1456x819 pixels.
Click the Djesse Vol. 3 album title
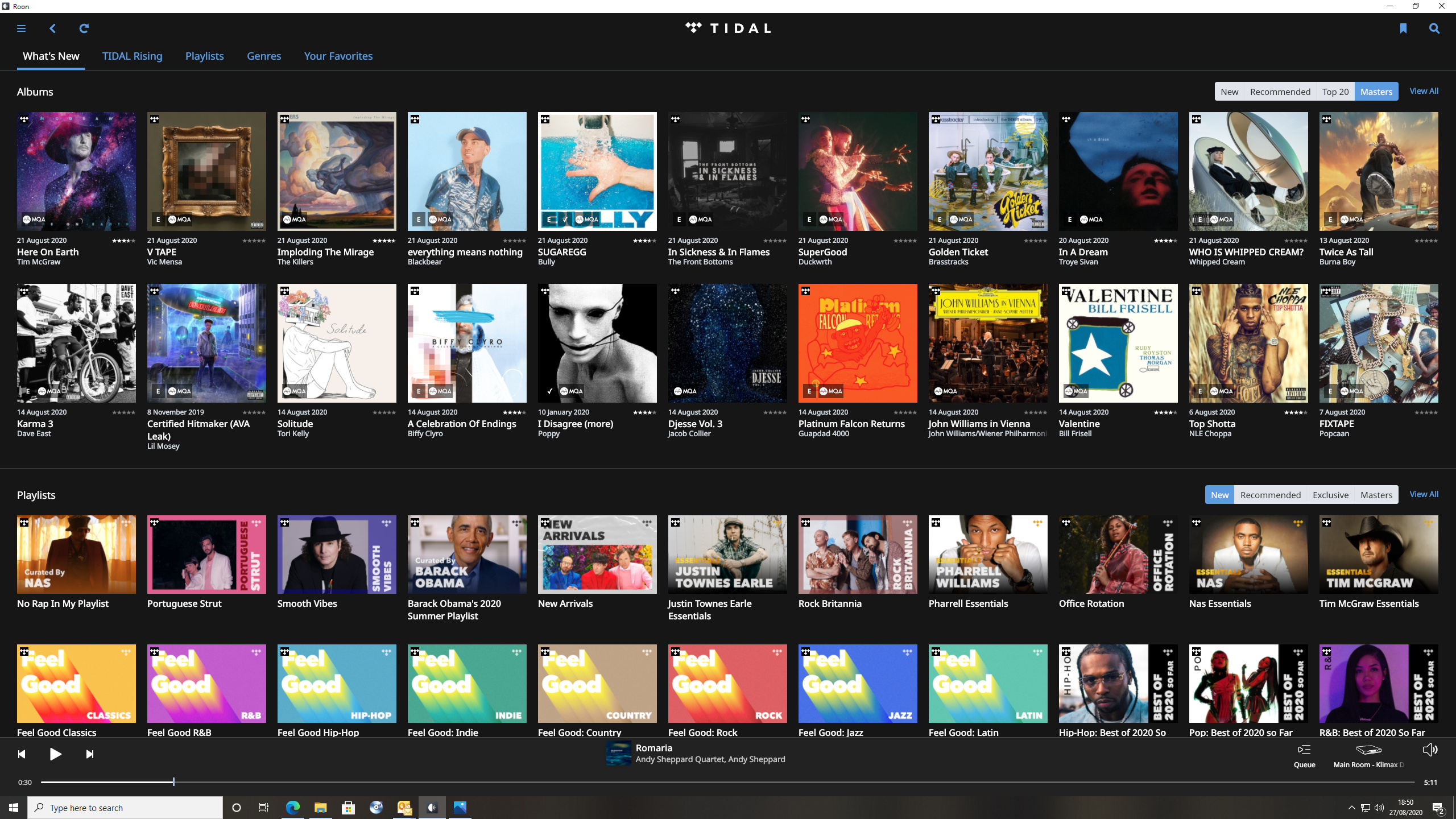pos(695,424)
